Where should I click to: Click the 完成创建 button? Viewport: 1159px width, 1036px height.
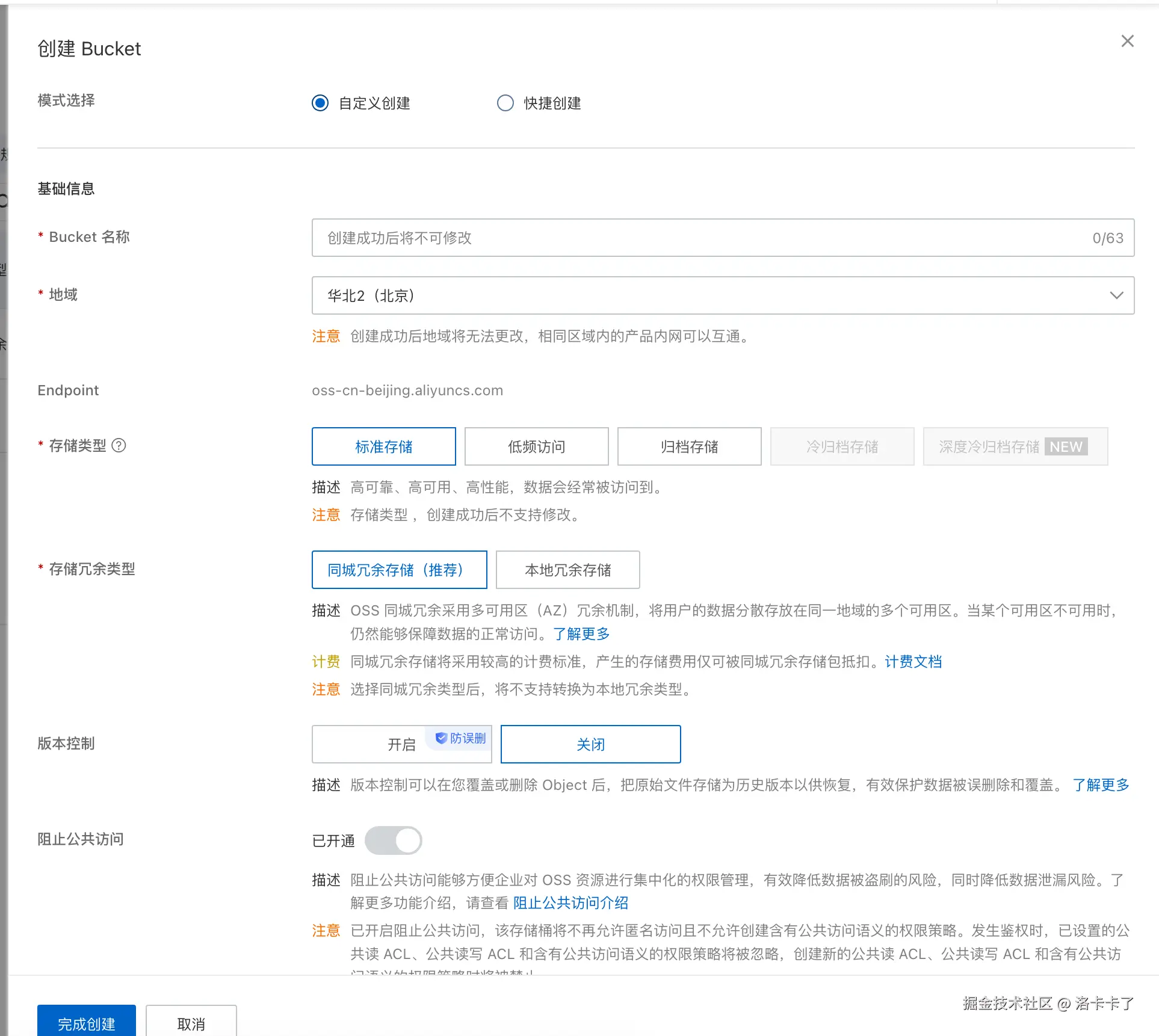[x=87, y=1023]
